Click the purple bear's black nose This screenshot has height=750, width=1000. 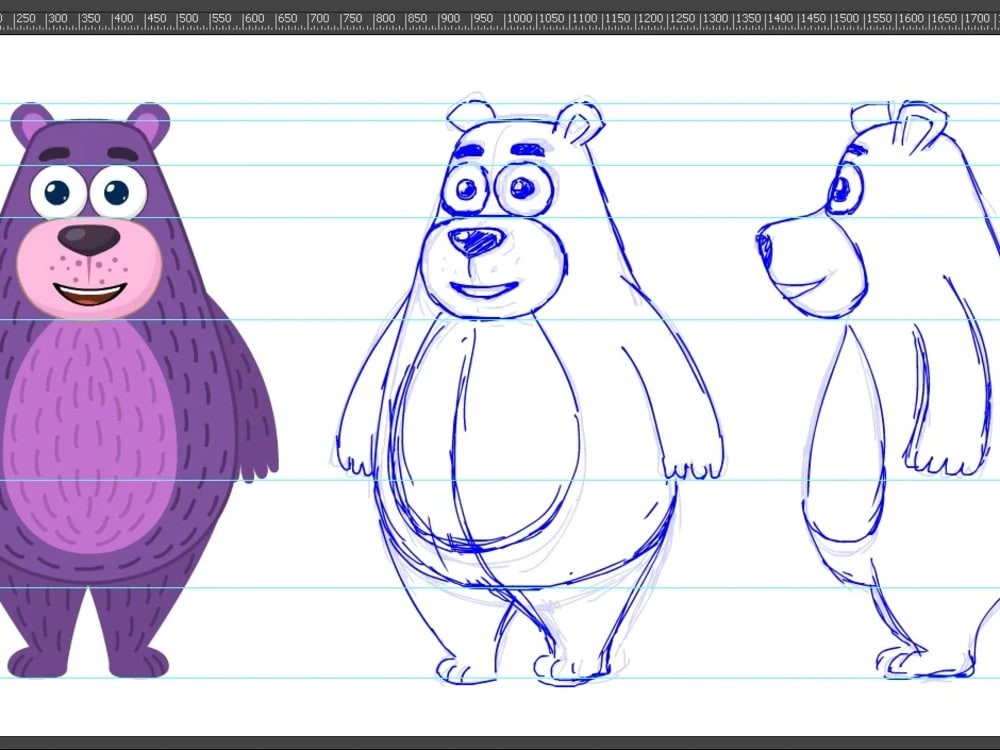click(x=88, y=238)
